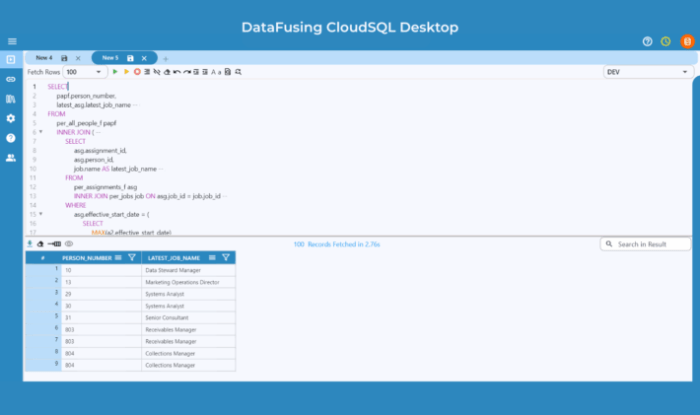The width and height of the screenshot is (700, 415).
Task: Open the Fetch Rows dropdown
Action: coord(85,72)
